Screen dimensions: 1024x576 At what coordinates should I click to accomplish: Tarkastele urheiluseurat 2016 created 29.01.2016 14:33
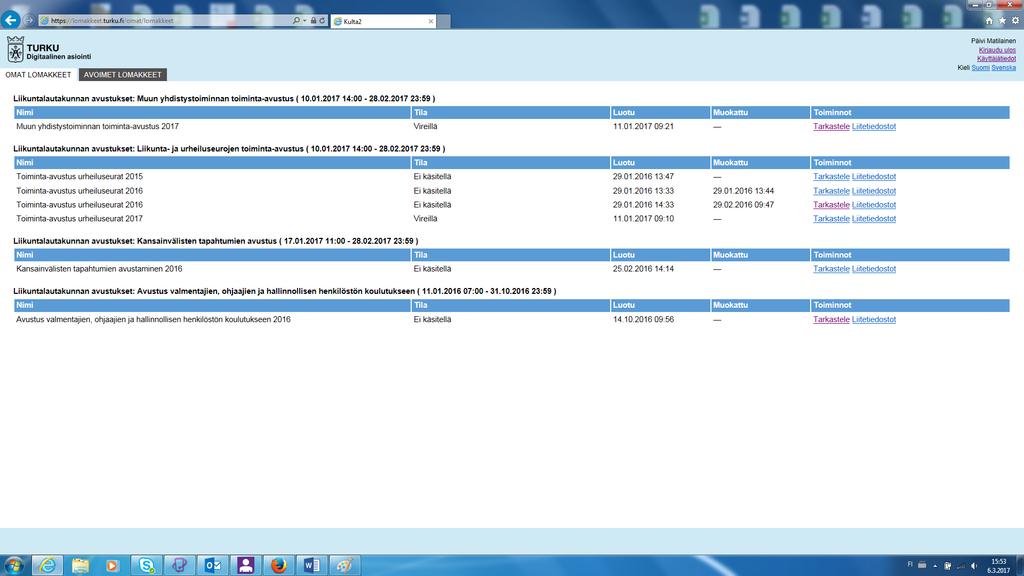pyautogui.click(x=831, y=205)
